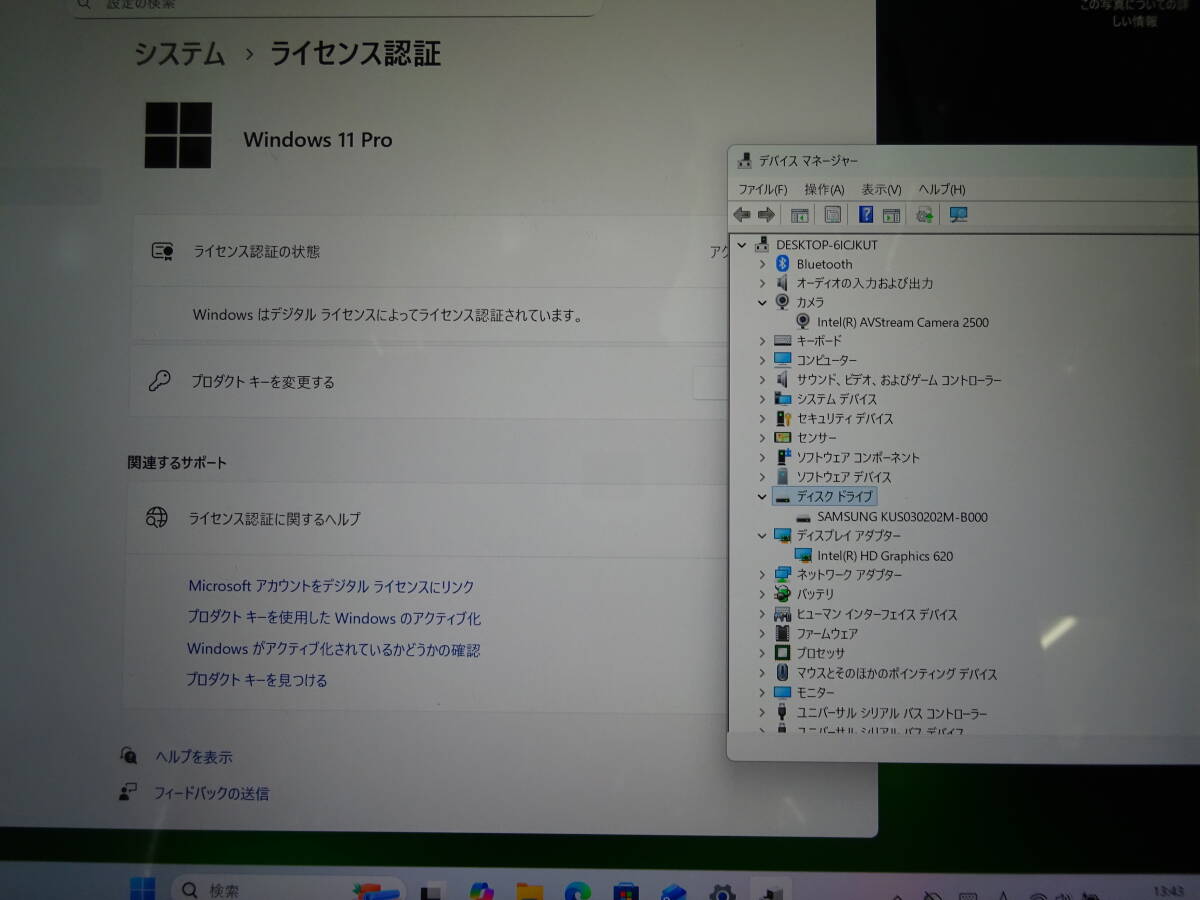Viewport: 1200px width, 900px height.
Task: Select ソフトウェア デバイス tree item
Action: [x=844, y=477]
